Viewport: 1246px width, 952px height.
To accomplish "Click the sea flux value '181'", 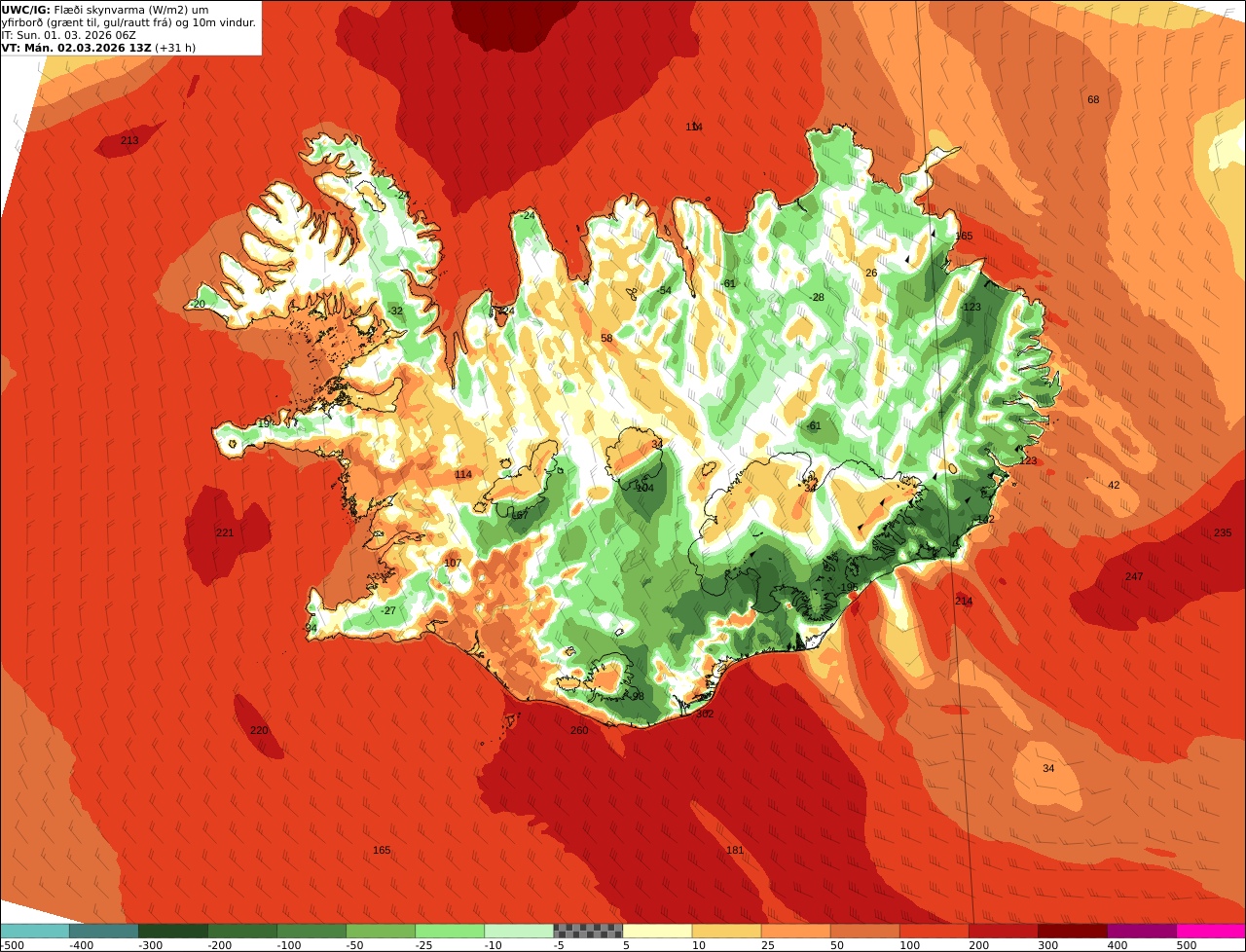I will [x=735, y=851].
